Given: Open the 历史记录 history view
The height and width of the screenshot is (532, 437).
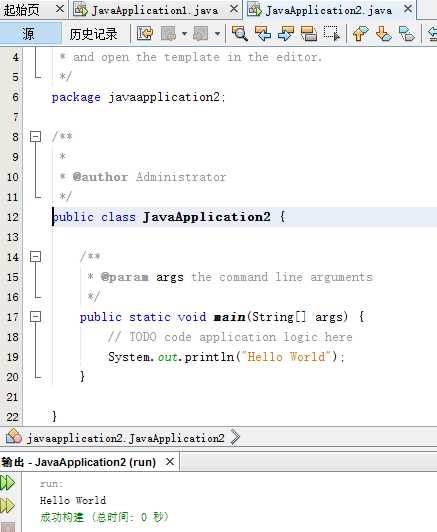Looking at the screenshot, I should (93, 34).
